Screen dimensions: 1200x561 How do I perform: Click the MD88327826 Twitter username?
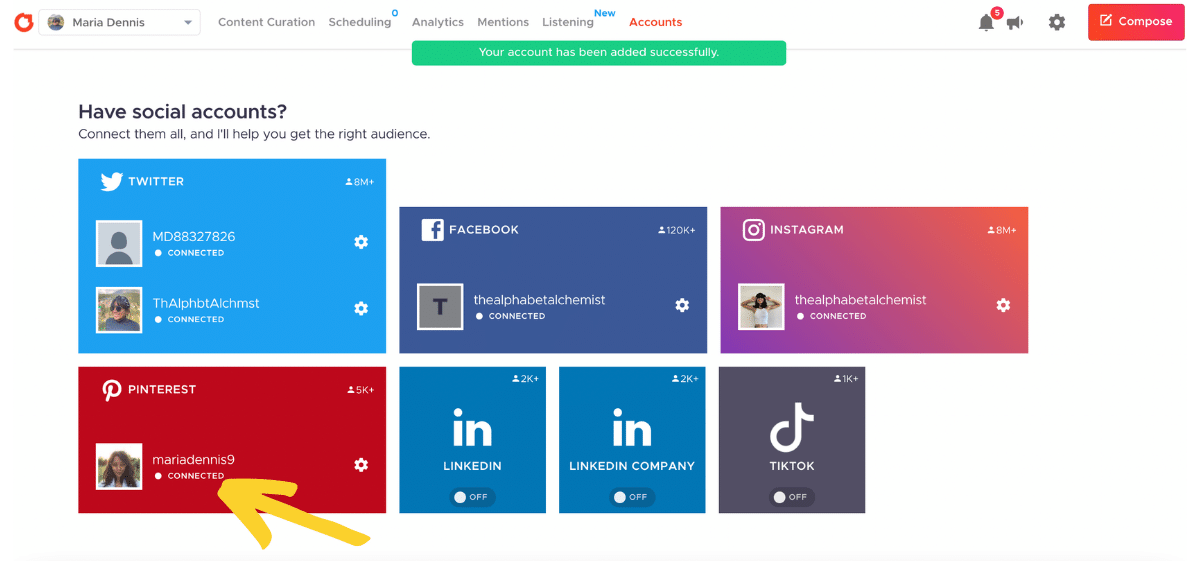pyautogui.click(x=194, y=237)
